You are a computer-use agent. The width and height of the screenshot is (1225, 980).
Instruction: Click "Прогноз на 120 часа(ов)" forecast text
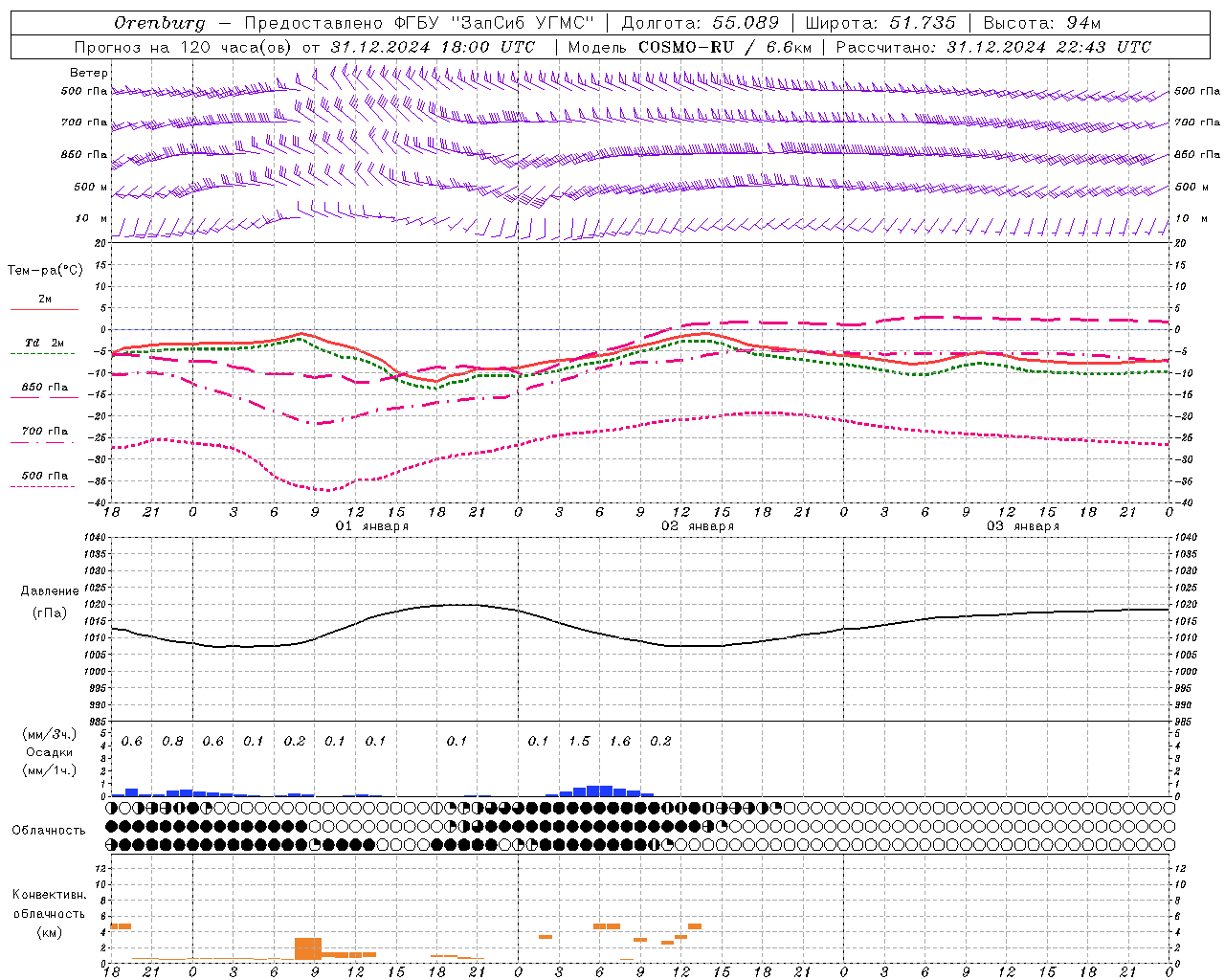(x=185, y=47)
